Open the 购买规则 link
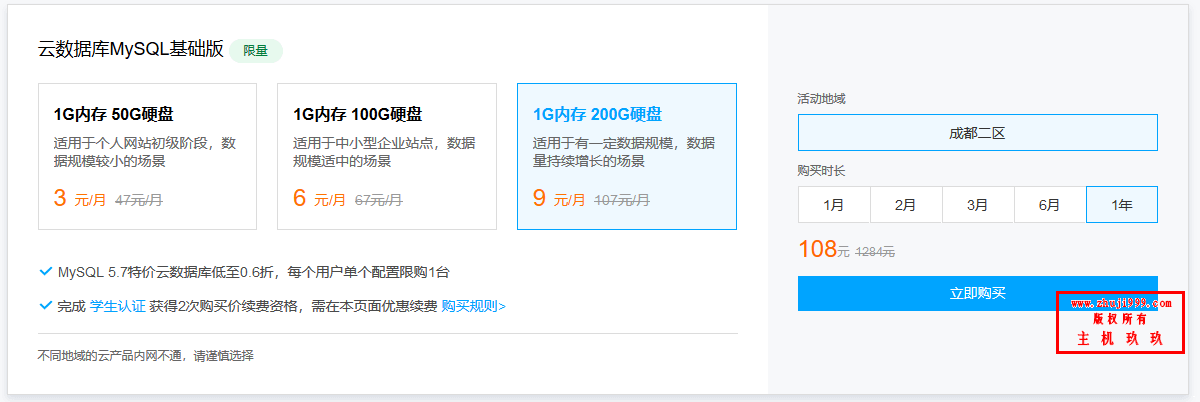This screenshot has width=1200, height=402. tap(473, 306)
